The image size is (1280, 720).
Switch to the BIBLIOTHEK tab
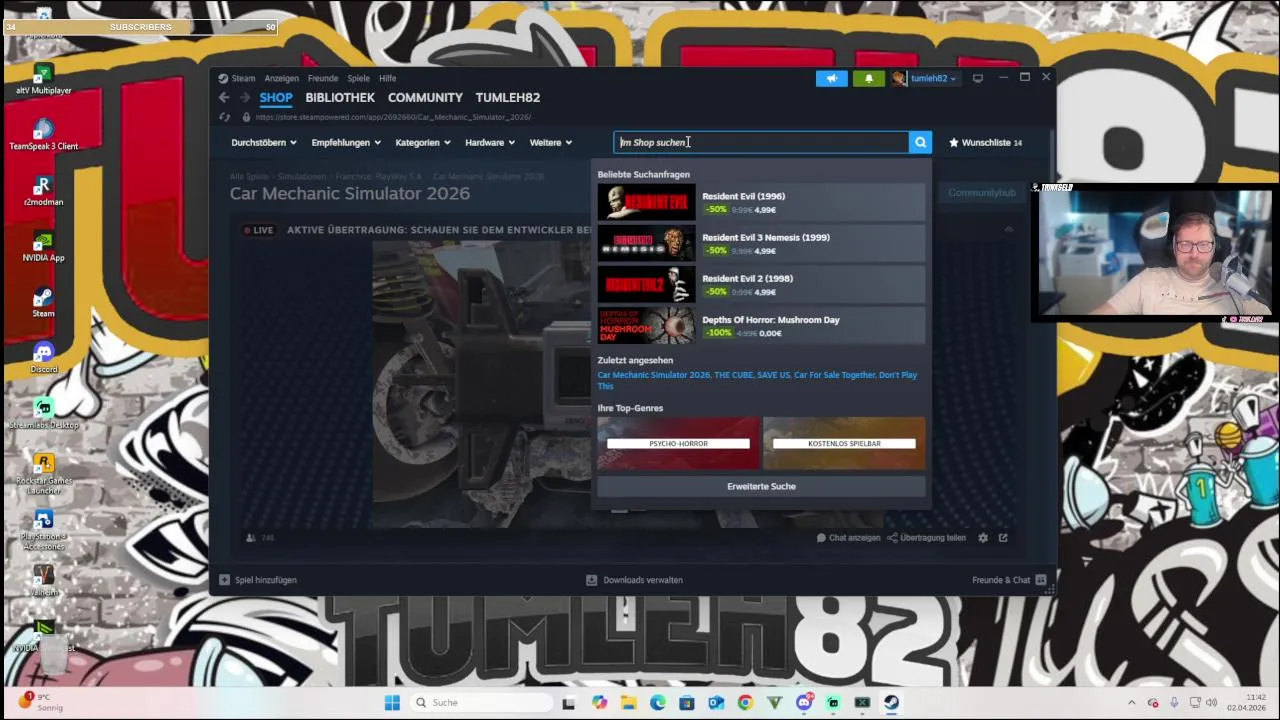pos(340,97)
